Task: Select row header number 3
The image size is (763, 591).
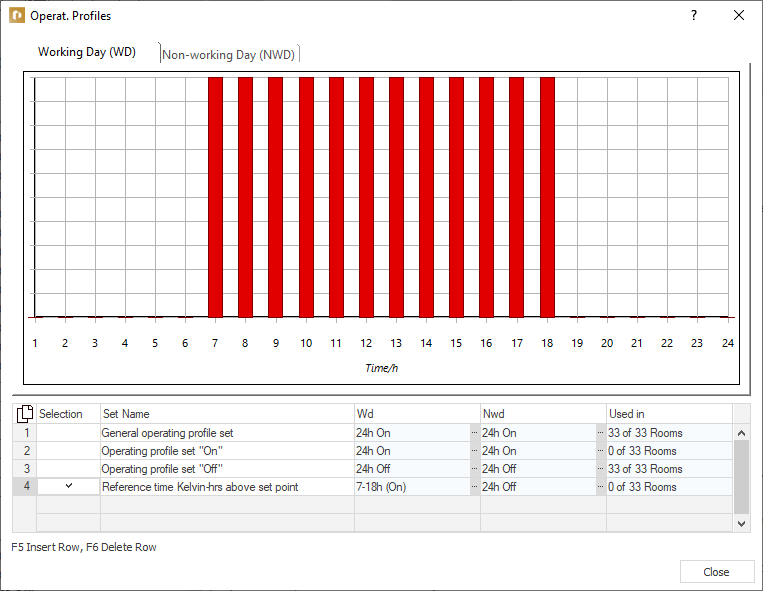Action: coord(25,468)
